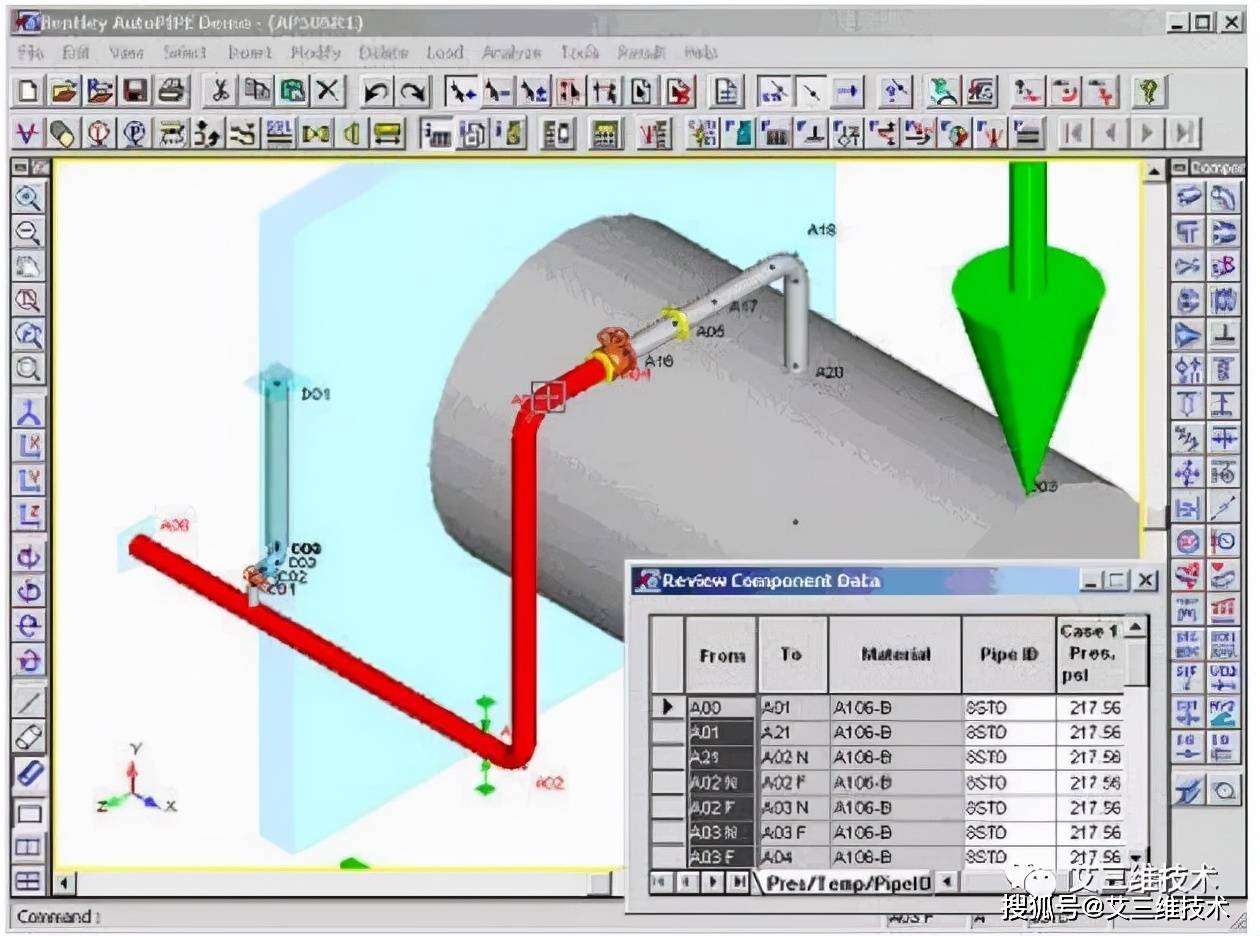Toggle the four-viewport layout icon
This screenshot has width=1260, height=936.
pyautogui.click(x=29, y=880)
